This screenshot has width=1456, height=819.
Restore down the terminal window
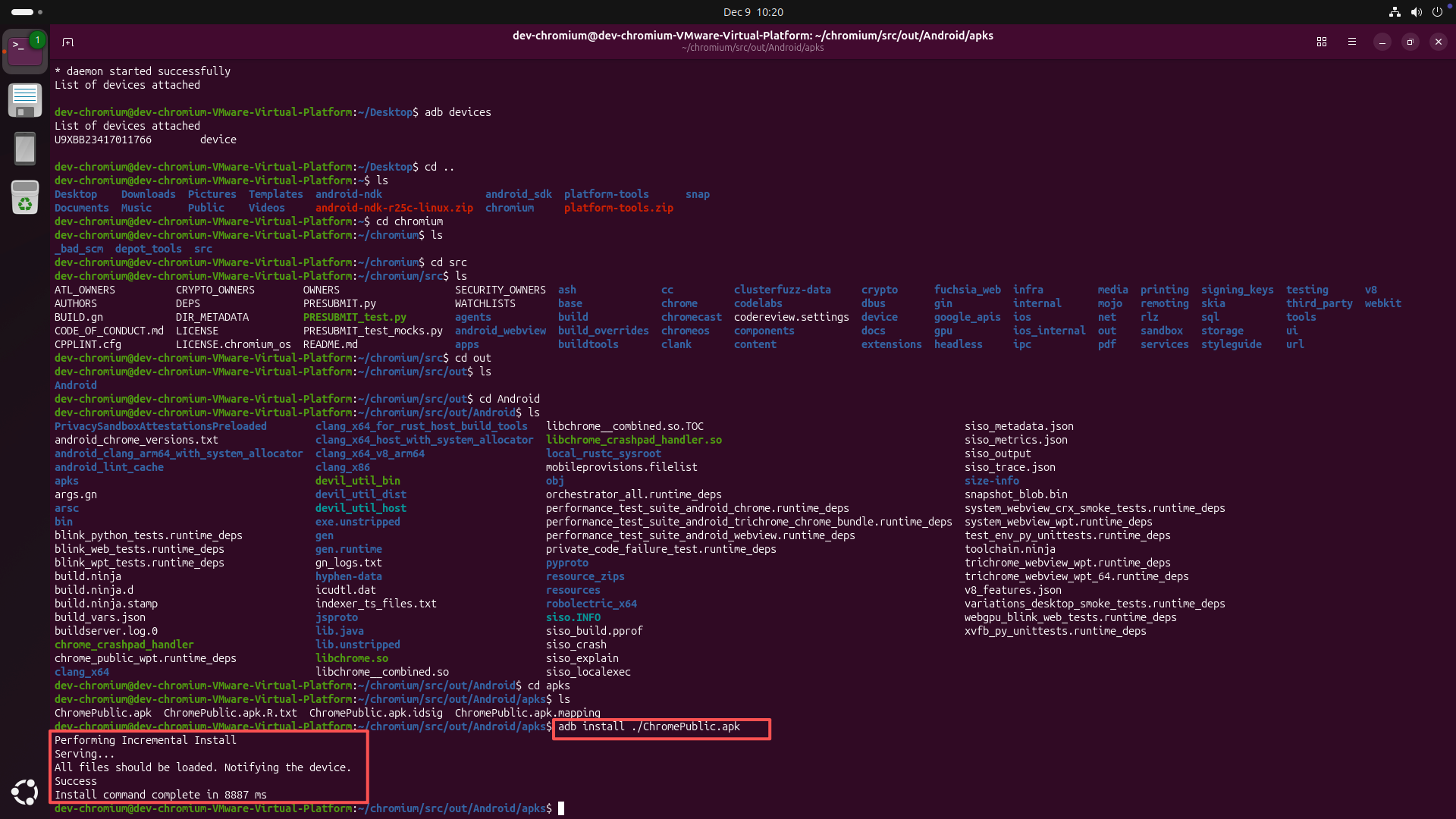(1410, 42)
